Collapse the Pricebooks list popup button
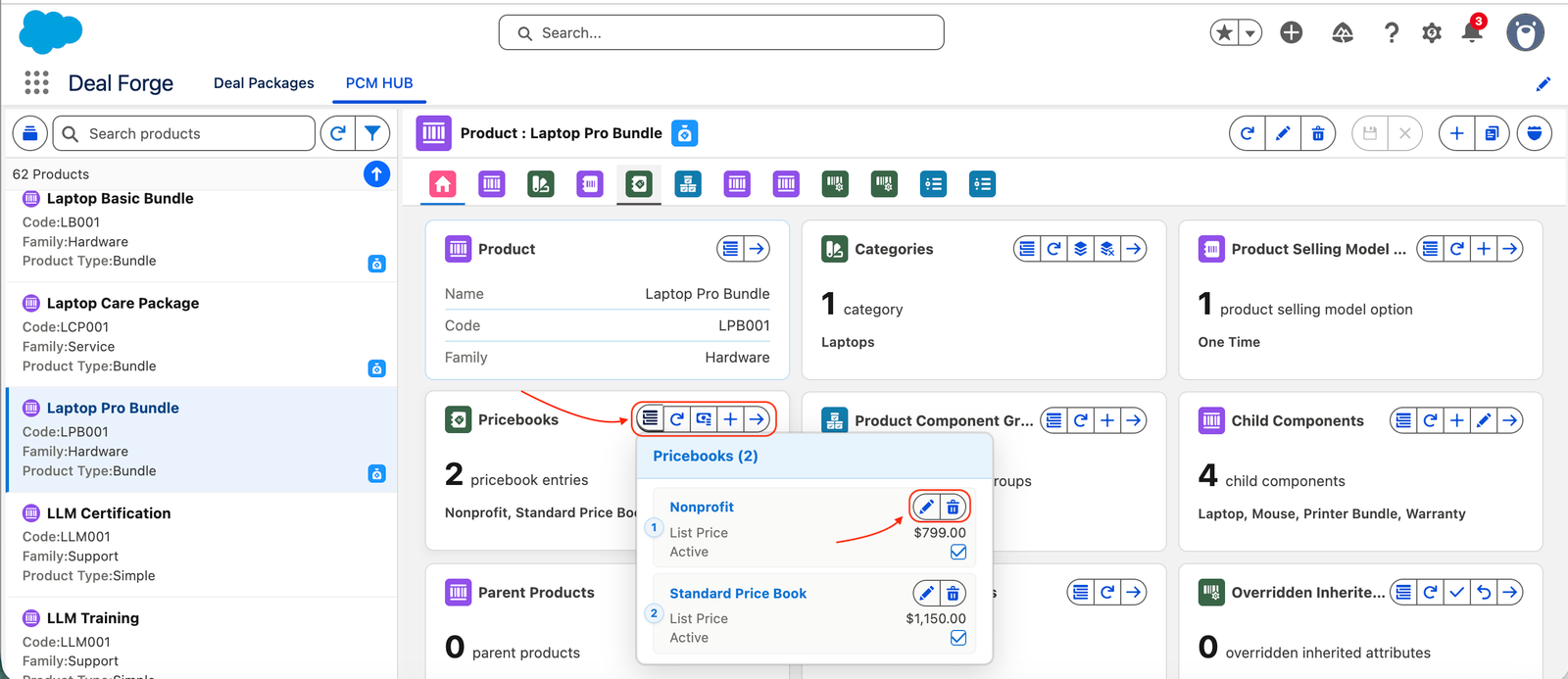 click(x=651, y=419)
